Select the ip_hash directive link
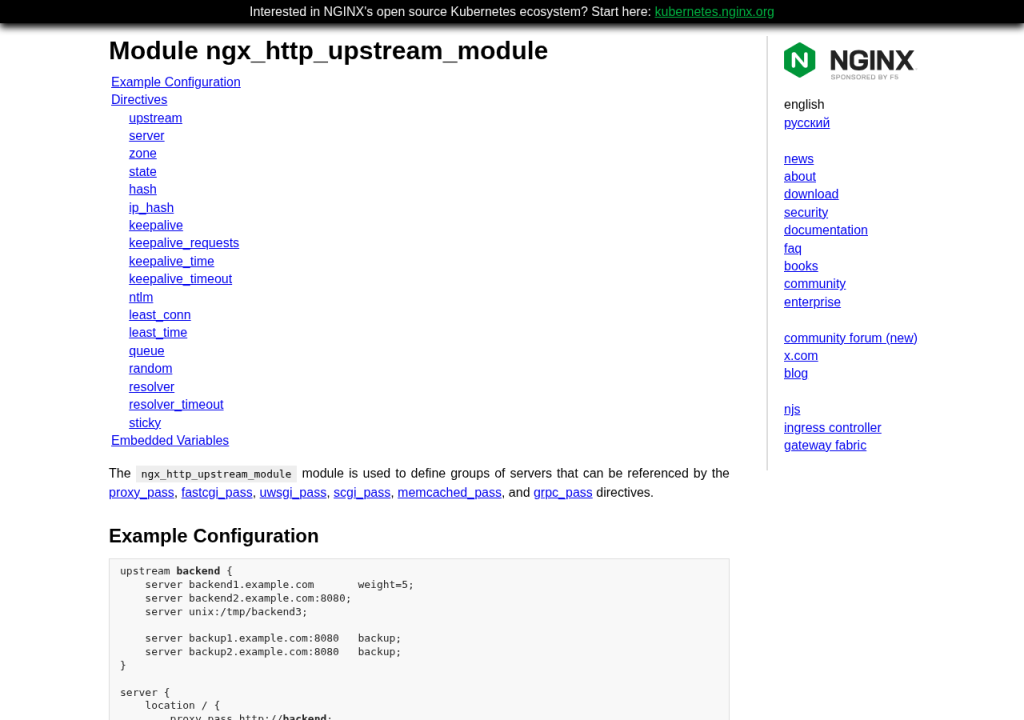Viewport: 1024px width, 720px height. [x=151, y=207]
